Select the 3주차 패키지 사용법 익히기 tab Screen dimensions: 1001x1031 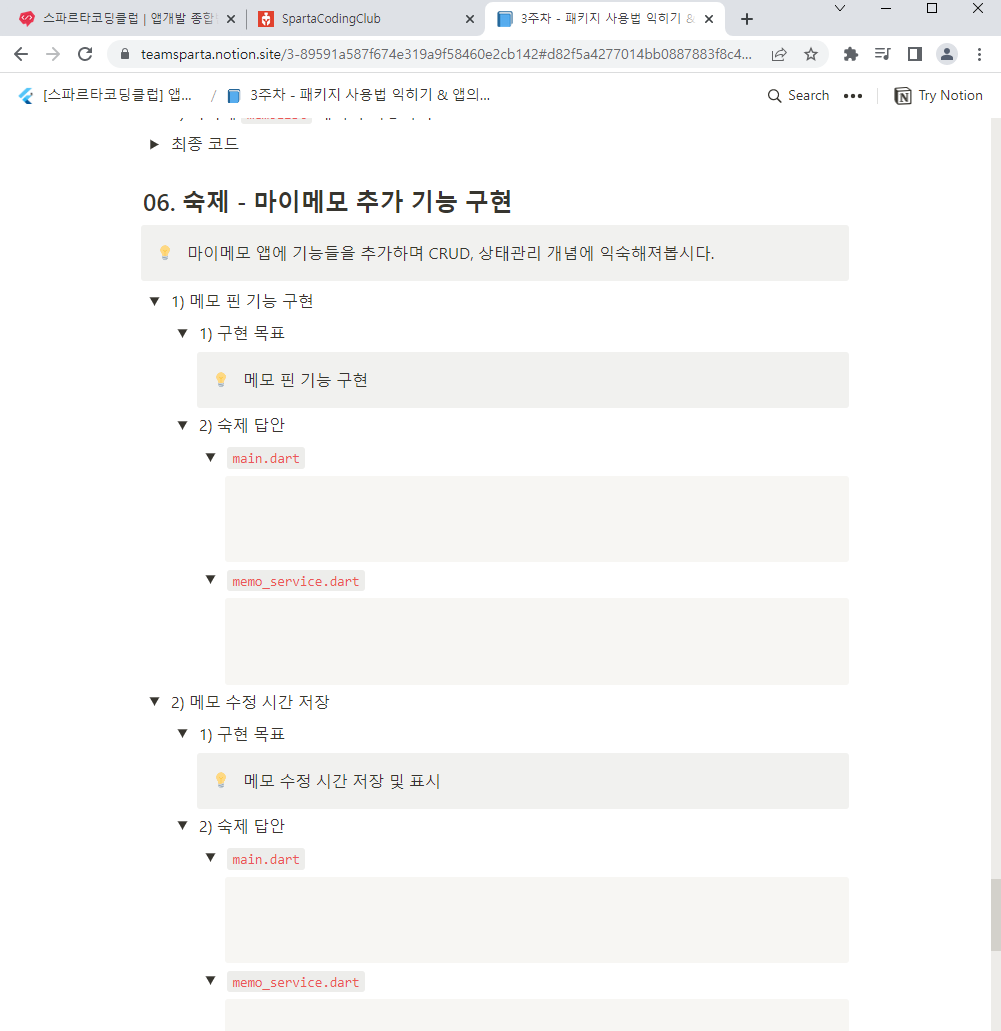(x=605, y=19)
